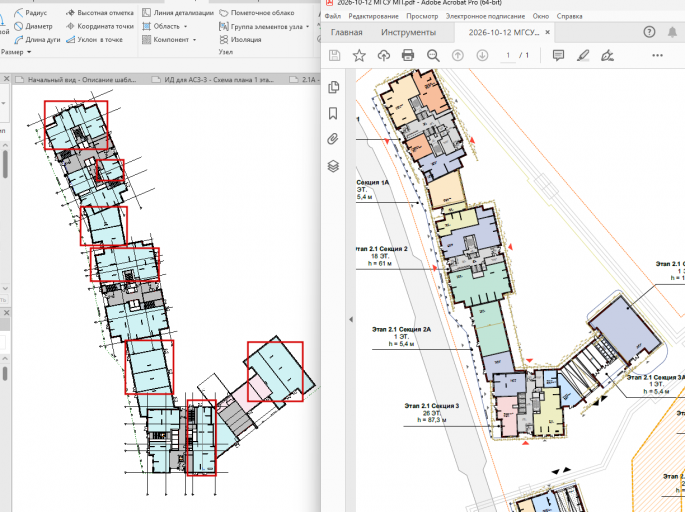Close the upper Revit side panel

pos(6,79)
